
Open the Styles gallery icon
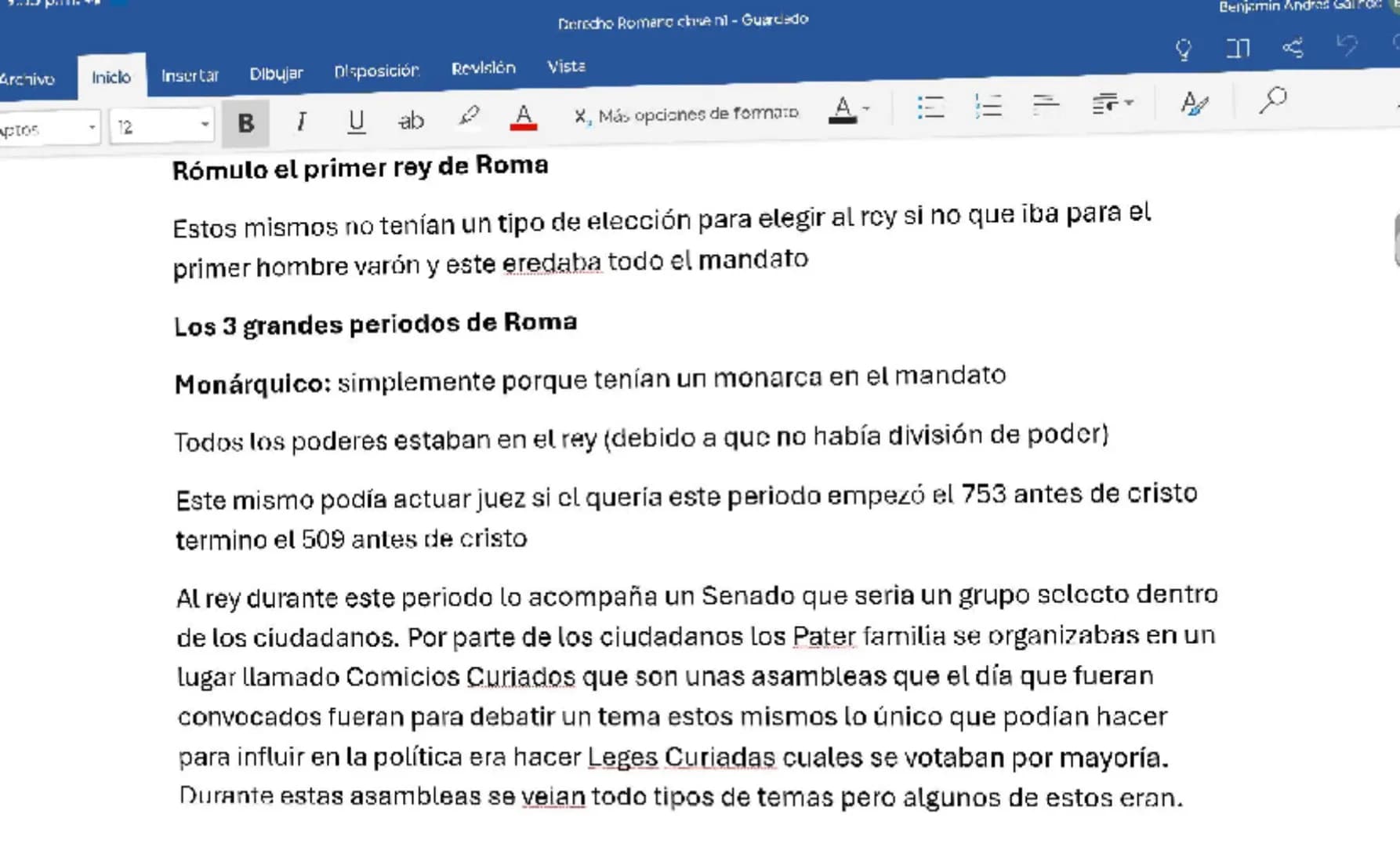(1194, 102)
